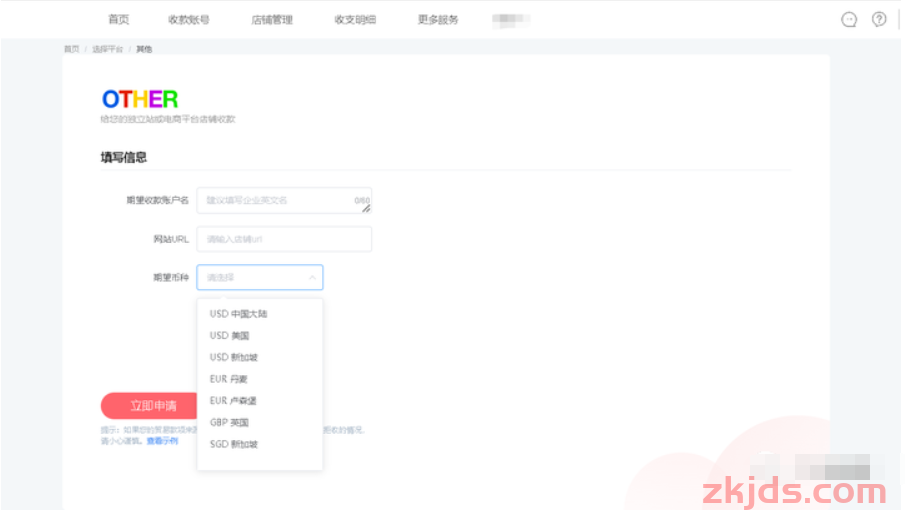The height and width of the screenshot is (523, 905).
Task: Open the chat message icon in header
Action: [x=848, y=20]
